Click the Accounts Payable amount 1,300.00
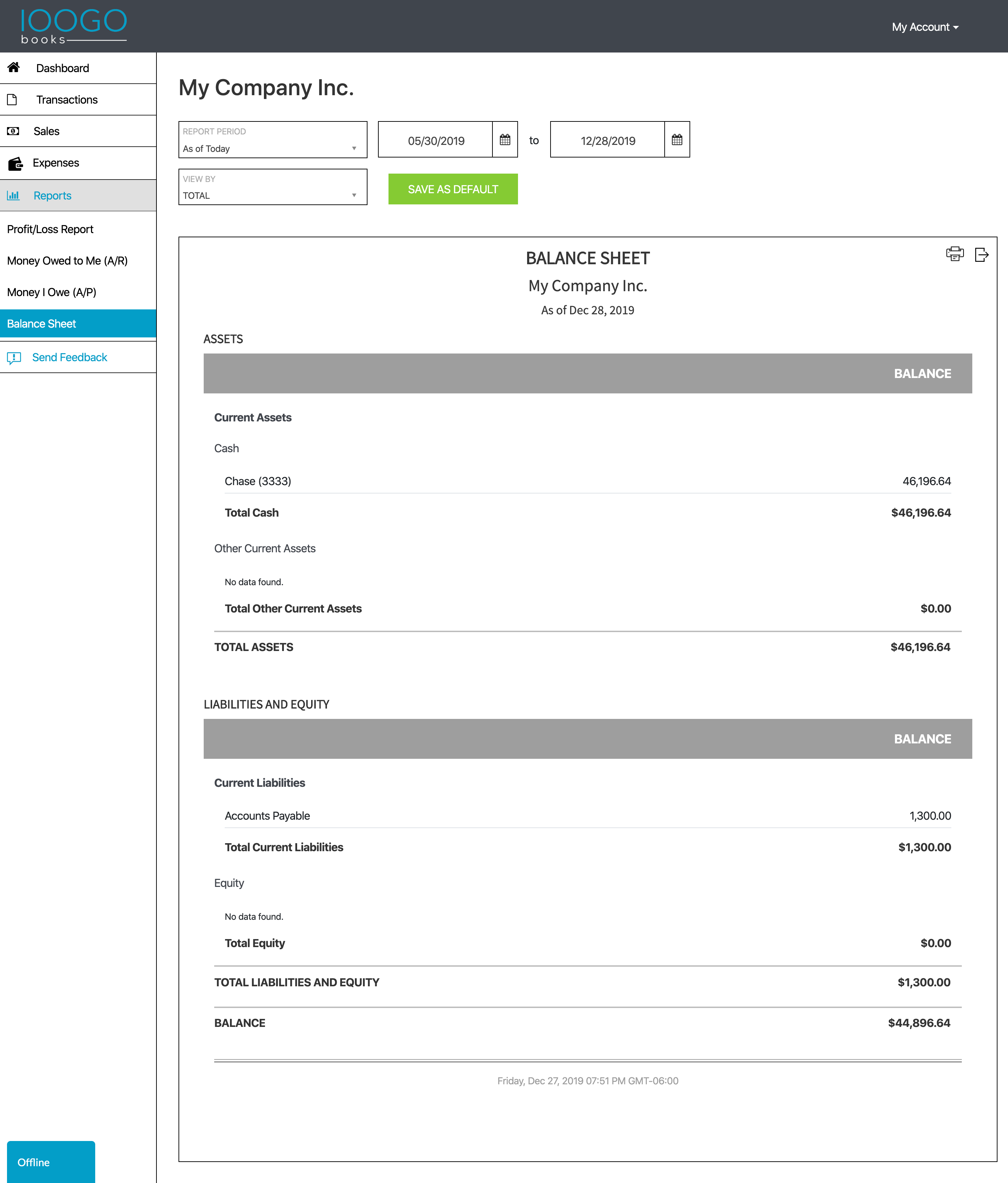This screenshot has height=1183, width=1008. pyautogui.click(x=930, y=816)
